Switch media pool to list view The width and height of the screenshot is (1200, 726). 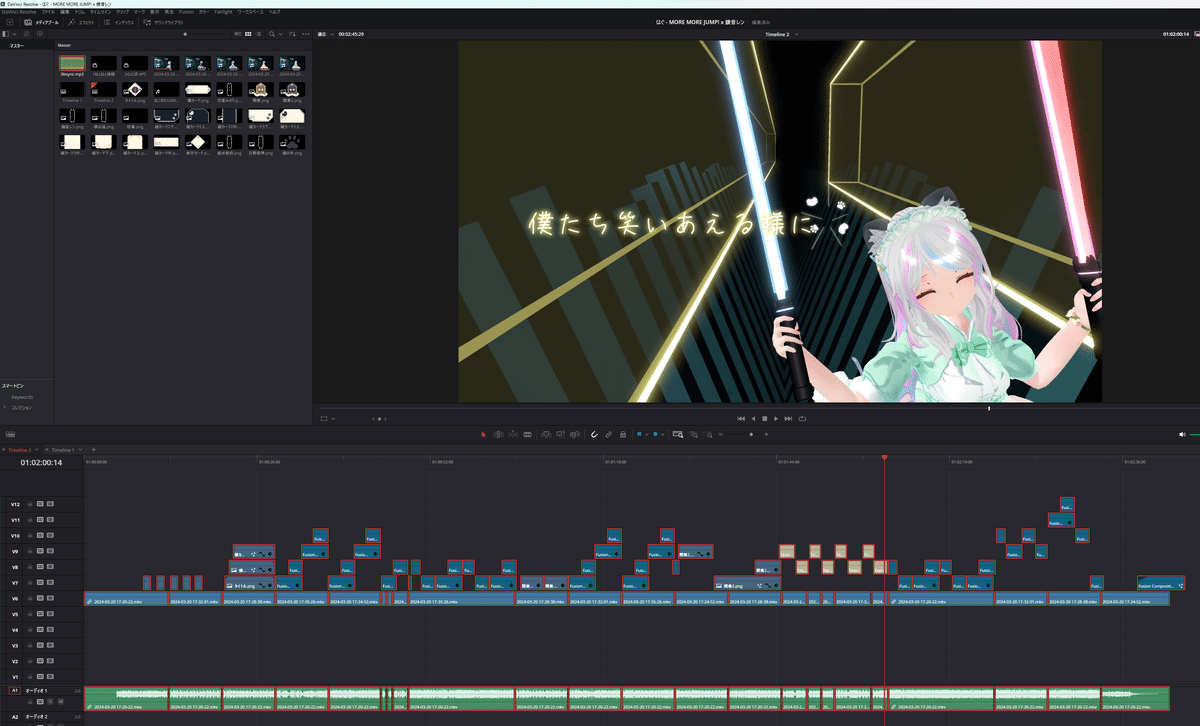[x=258, y=34]
